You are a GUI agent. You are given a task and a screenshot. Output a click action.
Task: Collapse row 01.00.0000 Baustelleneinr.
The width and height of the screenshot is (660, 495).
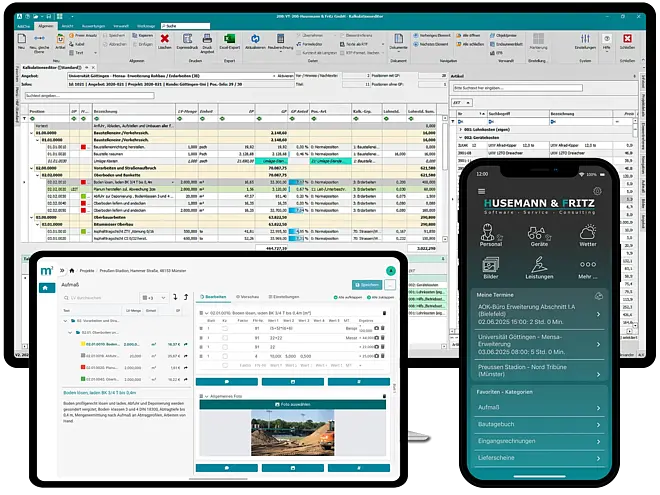point(32,133)
